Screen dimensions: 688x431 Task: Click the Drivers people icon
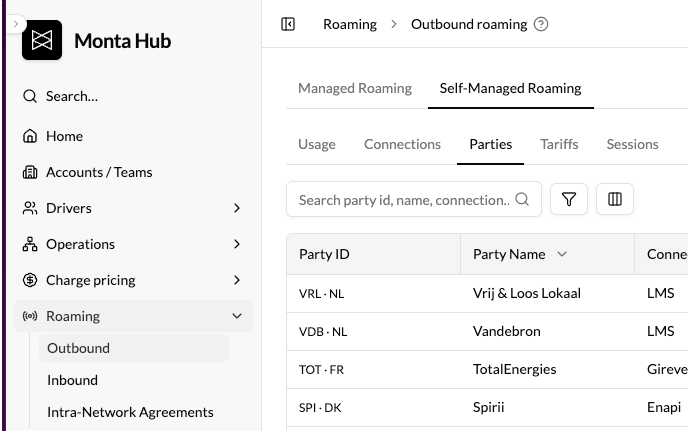coord(30,208)
